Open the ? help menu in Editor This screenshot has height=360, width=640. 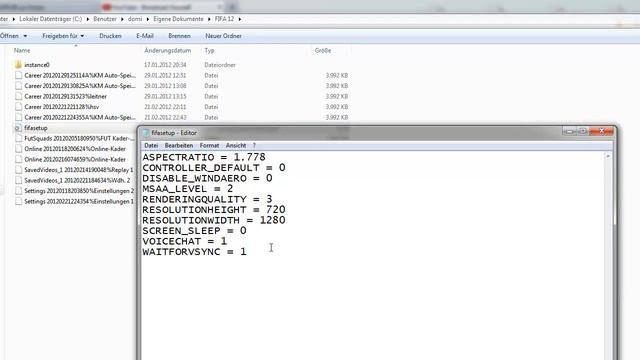point(254,145)
